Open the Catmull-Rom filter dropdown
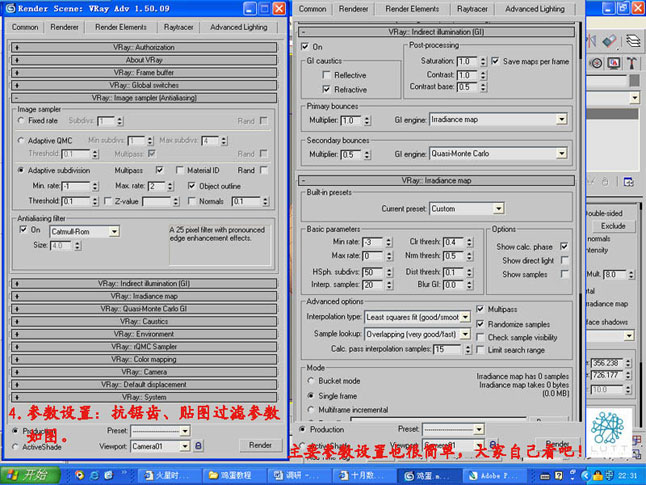Viewport: 646px width, 485px height. [x=114, y=232]
